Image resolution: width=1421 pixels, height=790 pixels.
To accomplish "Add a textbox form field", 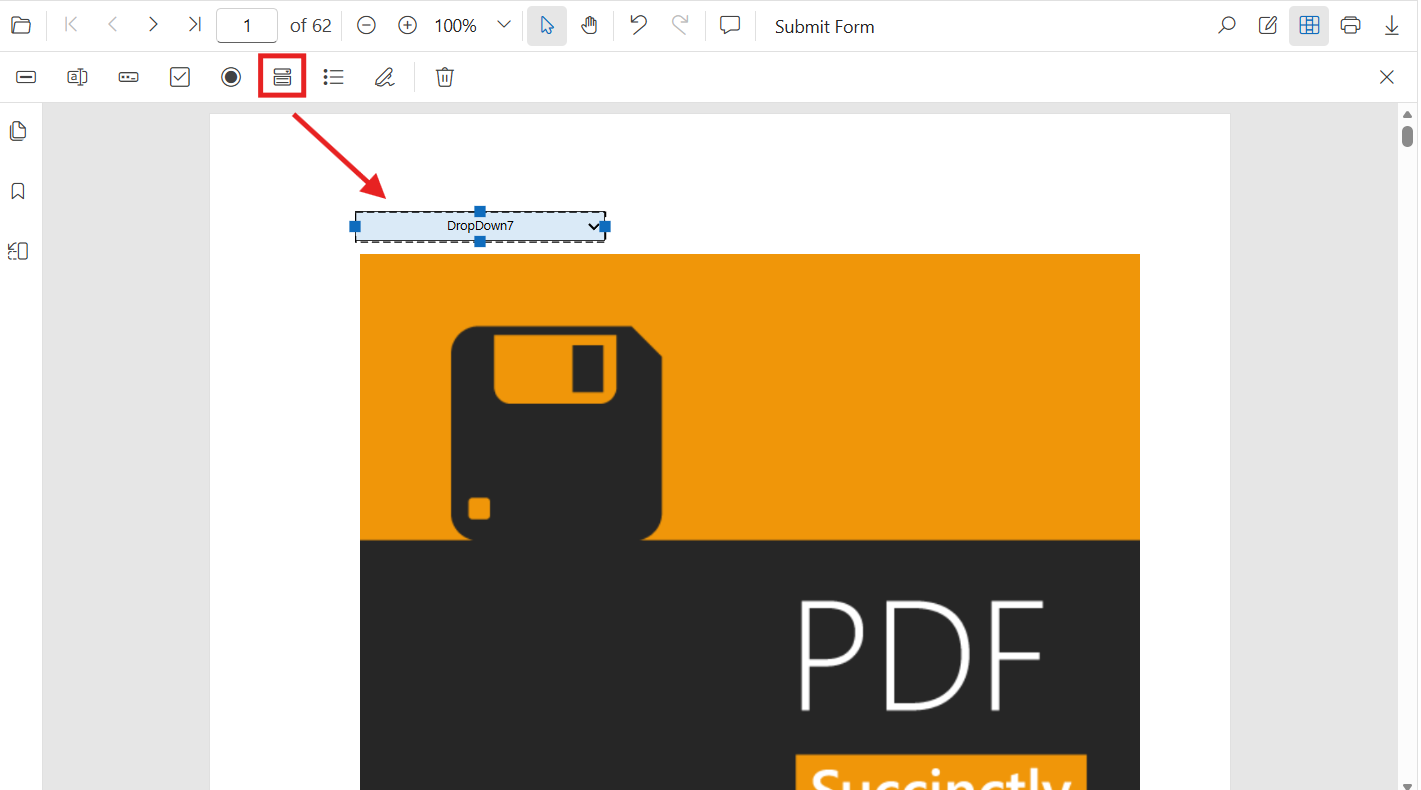I will pyautogui.click(x=27, y=77).
